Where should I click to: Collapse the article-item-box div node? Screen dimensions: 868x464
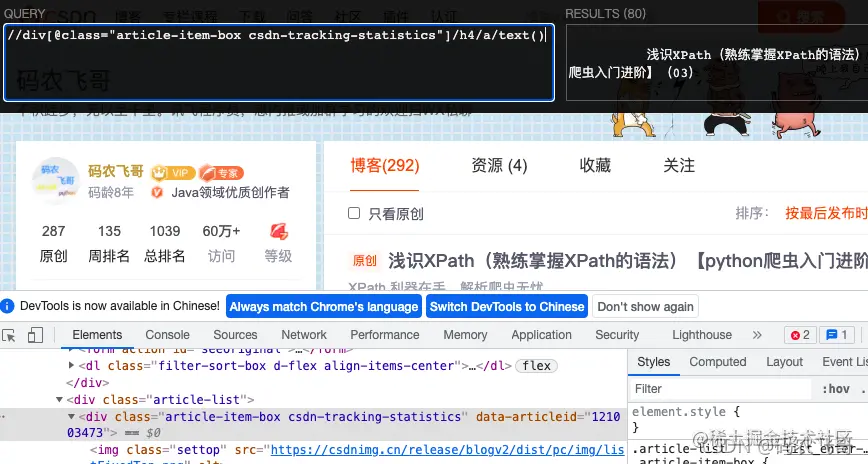(x=71, y=416)
